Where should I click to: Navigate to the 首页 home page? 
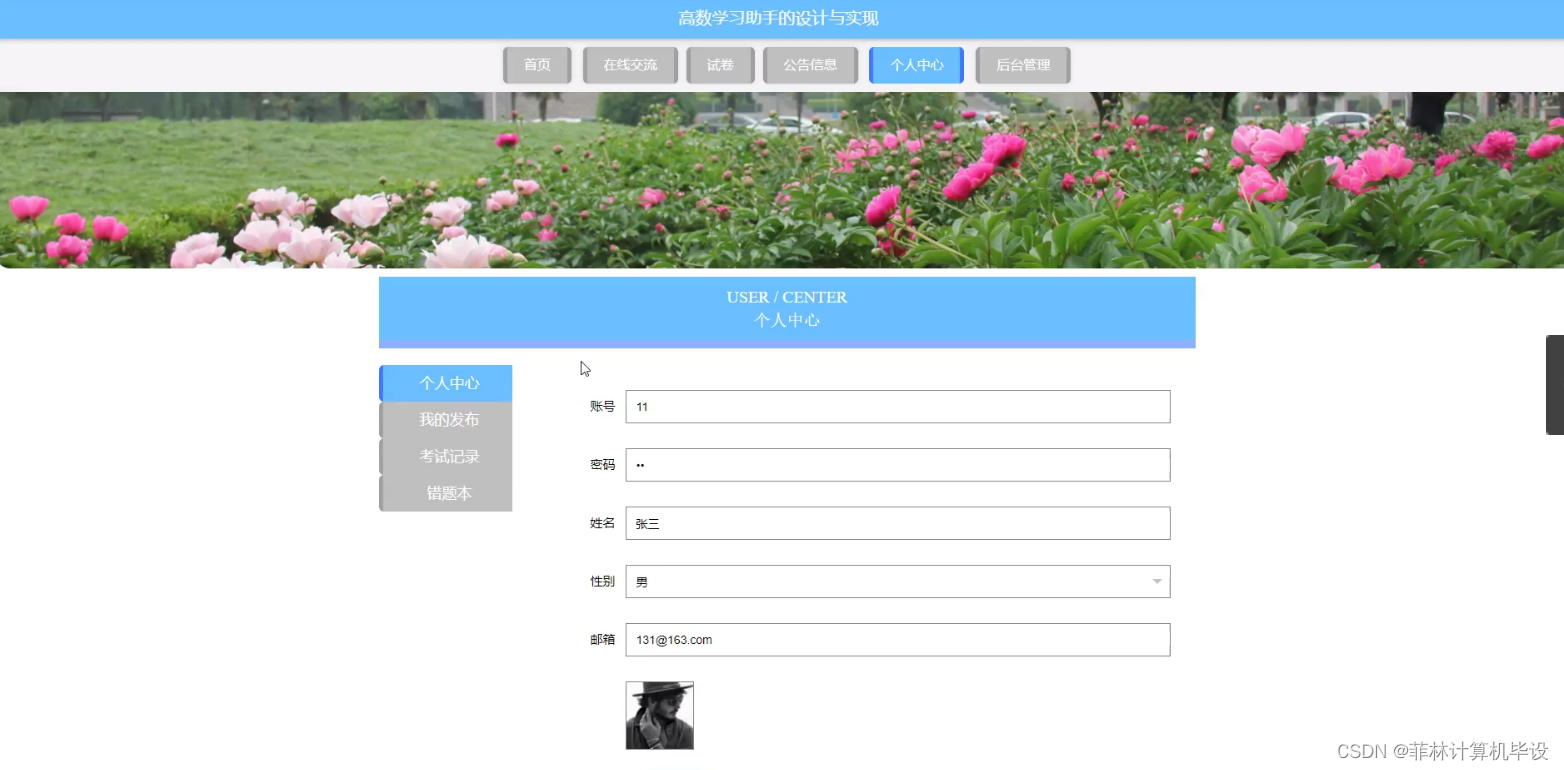(536, 64)
